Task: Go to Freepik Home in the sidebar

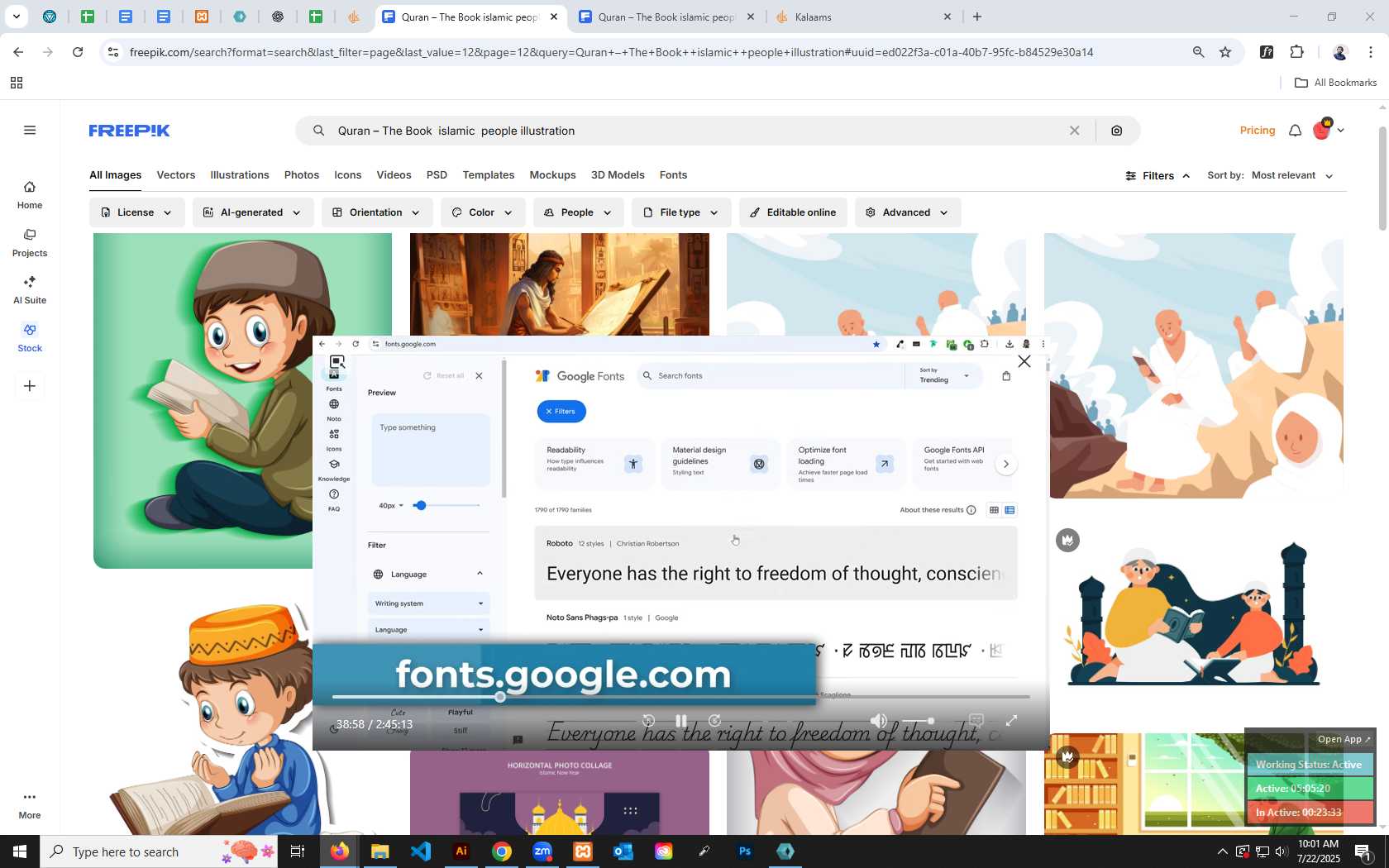Action: (30, 195)
